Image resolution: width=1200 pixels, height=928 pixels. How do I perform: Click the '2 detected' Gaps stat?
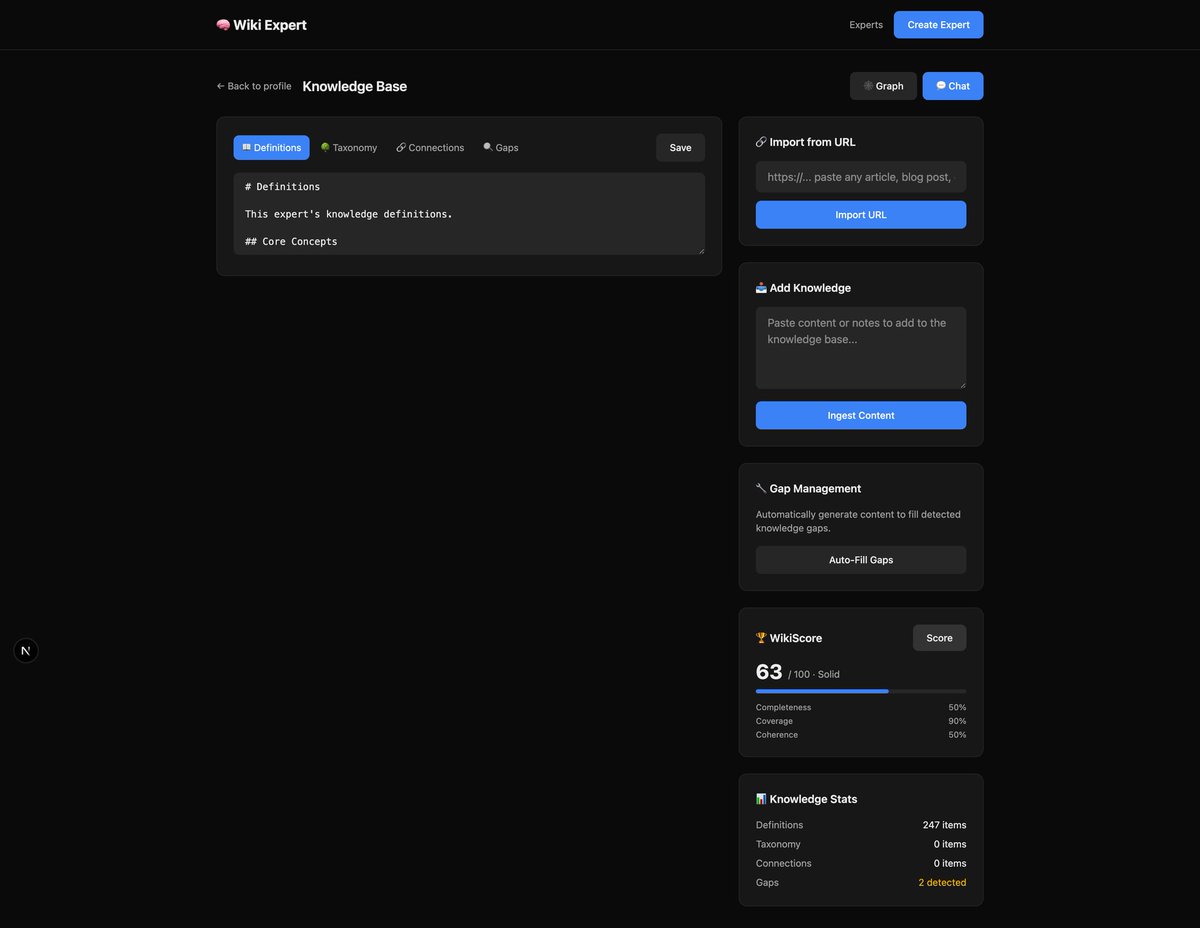(x=942, y=882)
